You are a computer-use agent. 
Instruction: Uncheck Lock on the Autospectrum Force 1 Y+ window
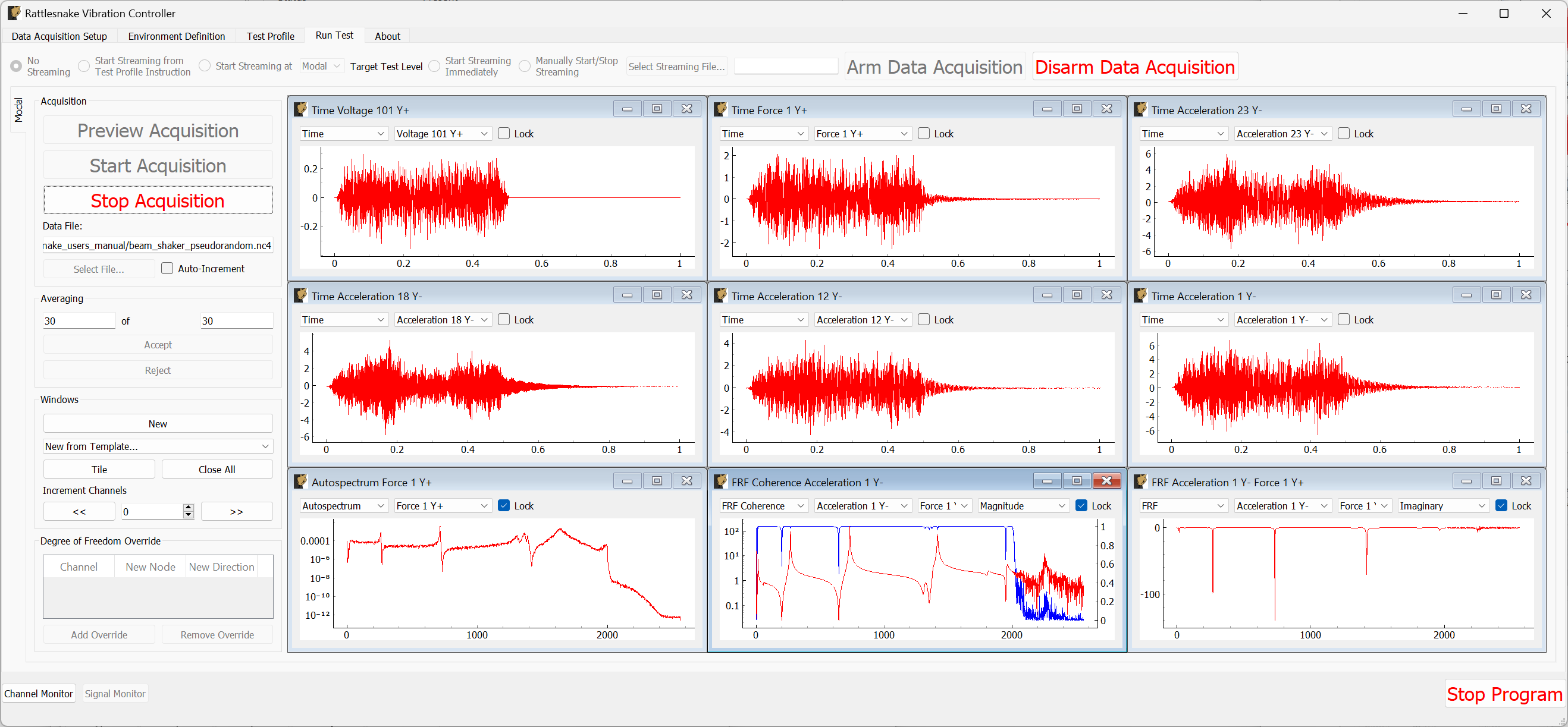(x=504, y=505)
